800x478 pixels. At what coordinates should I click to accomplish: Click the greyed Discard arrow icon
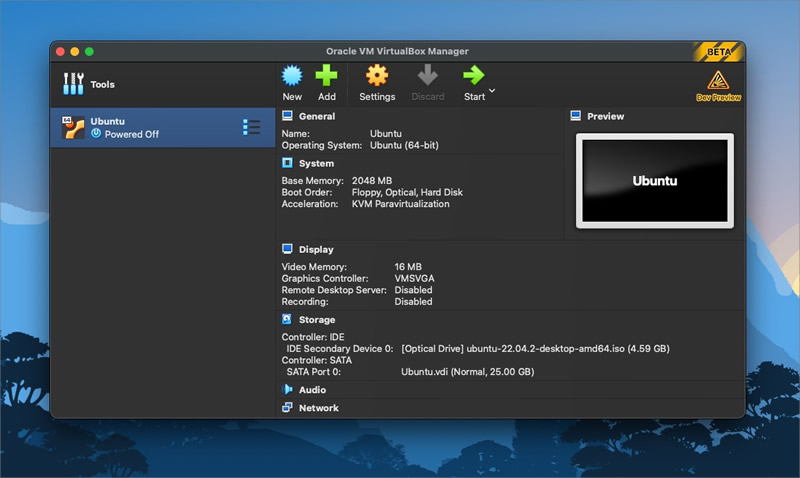pos(428,75)
